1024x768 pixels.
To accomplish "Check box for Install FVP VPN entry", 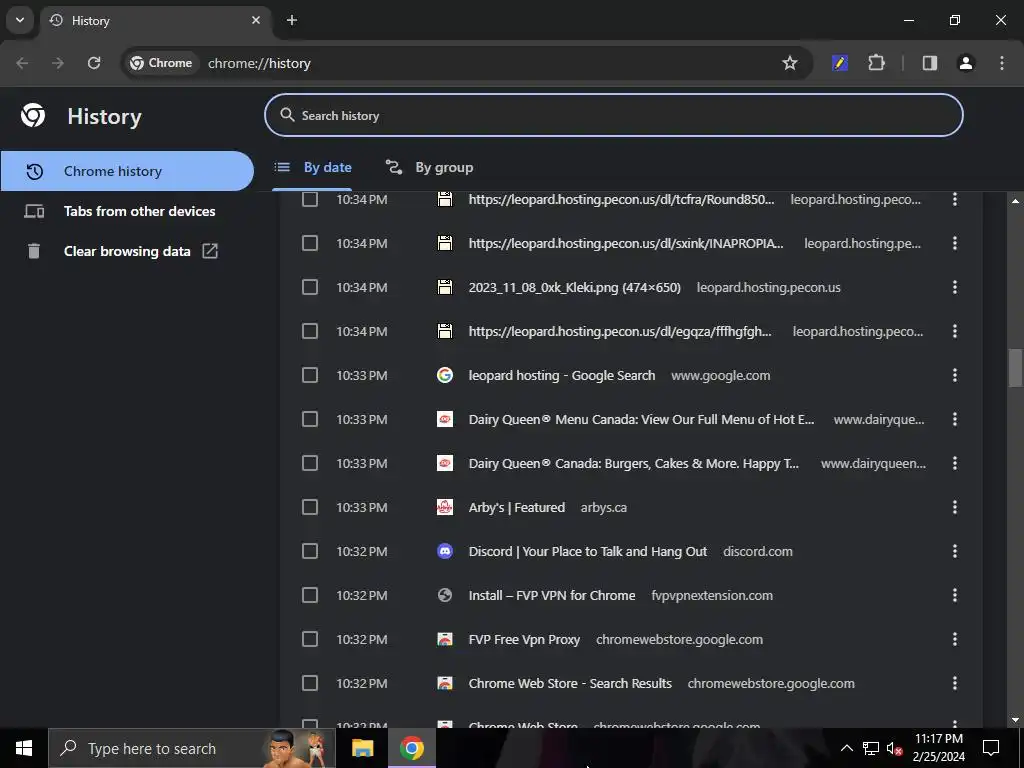I will coord(310,595).
